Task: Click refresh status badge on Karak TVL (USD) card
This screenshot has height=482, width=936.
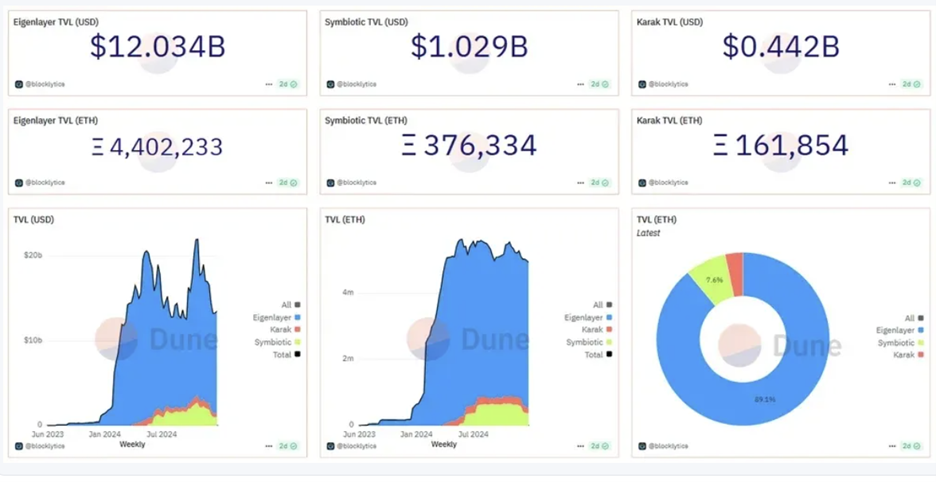Action: point(911,84)
